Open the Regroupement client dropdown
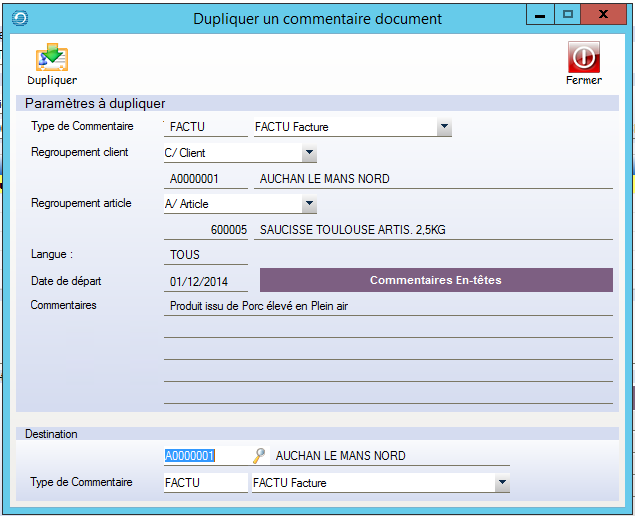This screenshot has height=516, width=635. tap(309, 153)
